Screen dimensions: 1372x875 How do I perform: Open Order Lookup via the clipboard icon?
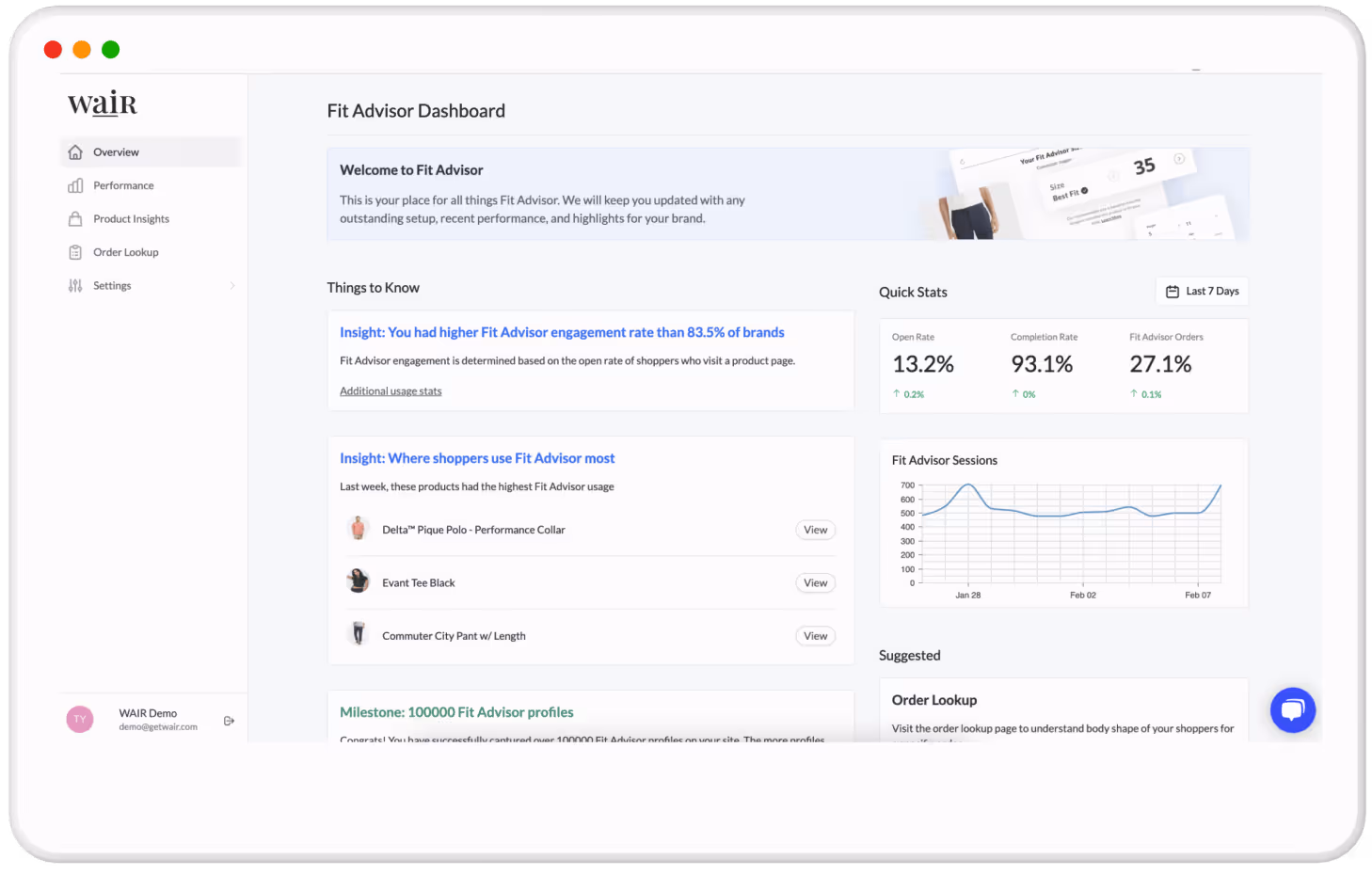click(x=75, y=252)
